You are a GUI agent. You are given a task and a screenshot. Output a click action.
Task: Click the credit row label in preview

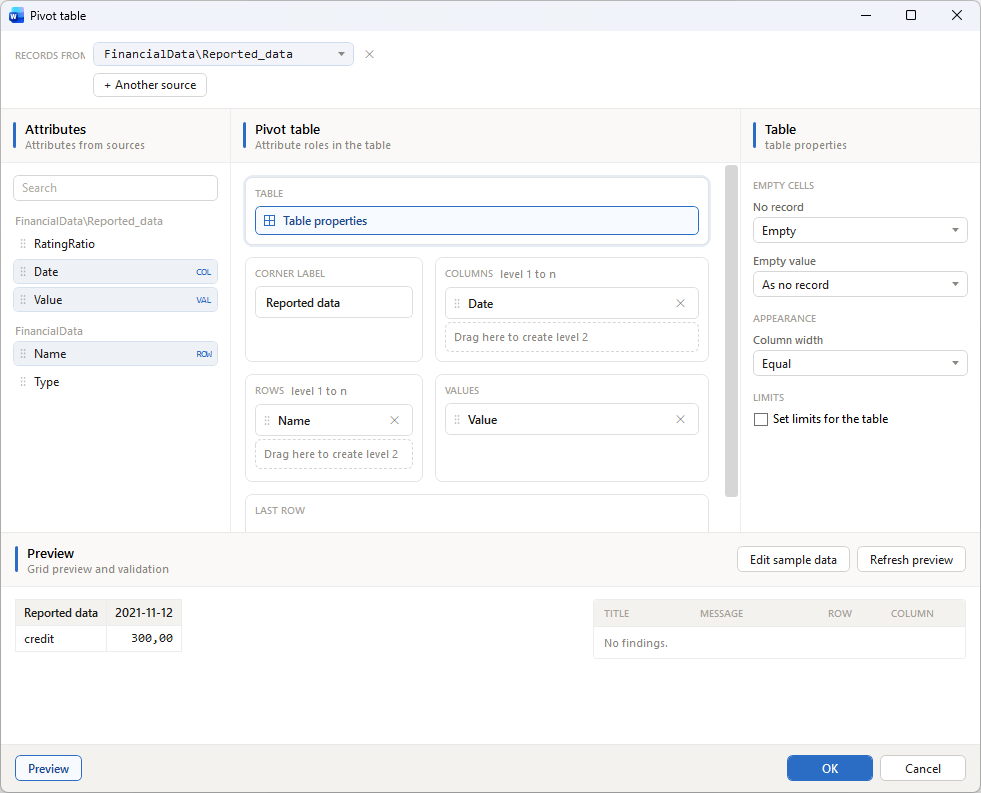coord(61,639)
